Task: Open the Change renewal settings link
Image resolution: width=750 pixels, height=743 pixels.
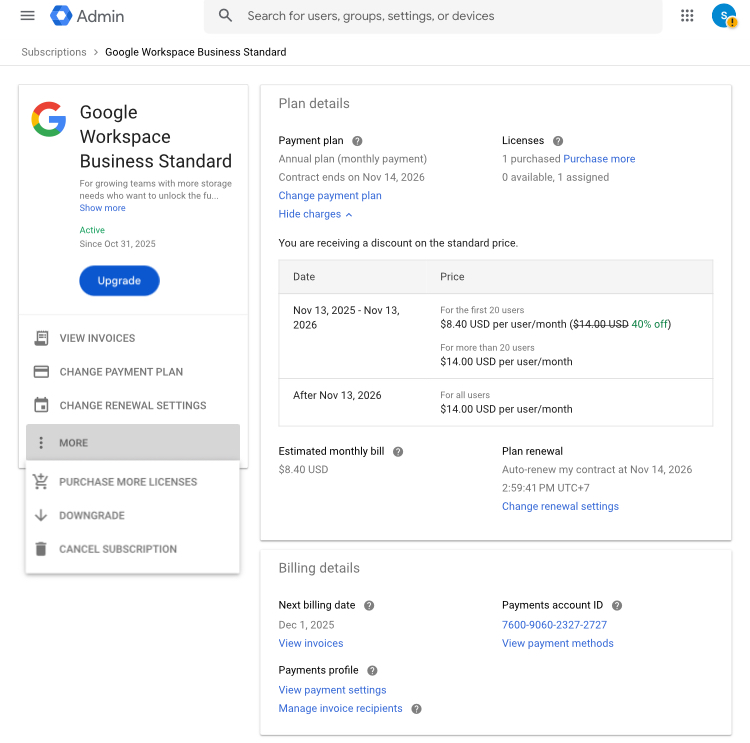Action: (560, 506)
